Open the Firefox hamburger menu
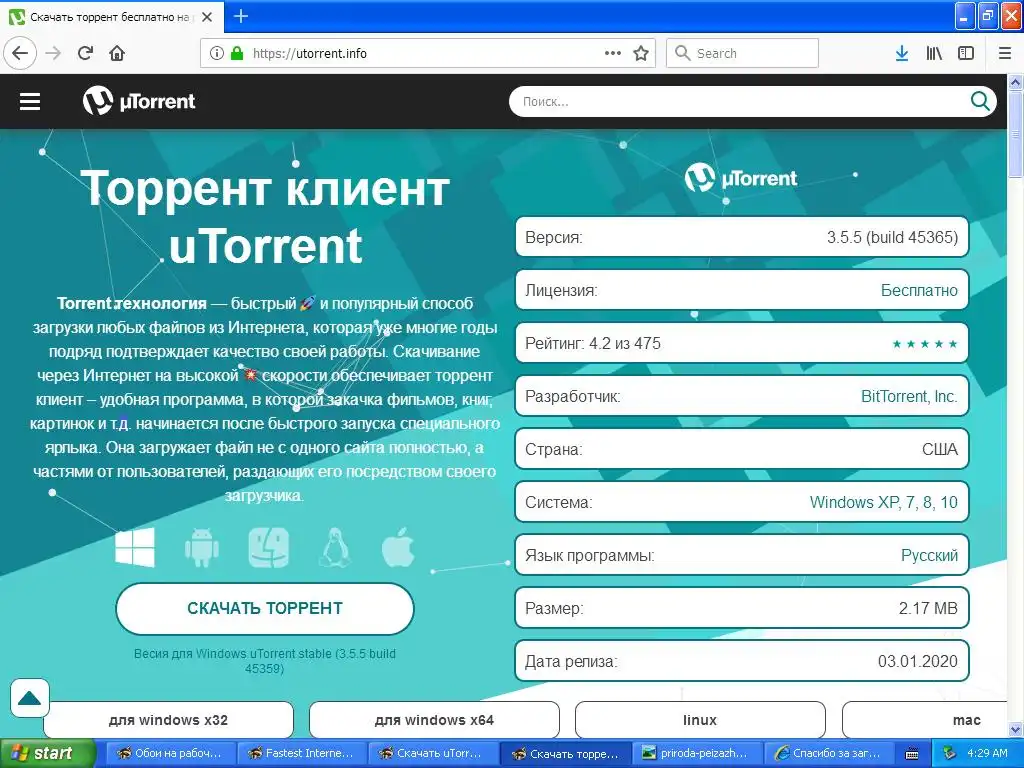 click(x=1004, y=53)
